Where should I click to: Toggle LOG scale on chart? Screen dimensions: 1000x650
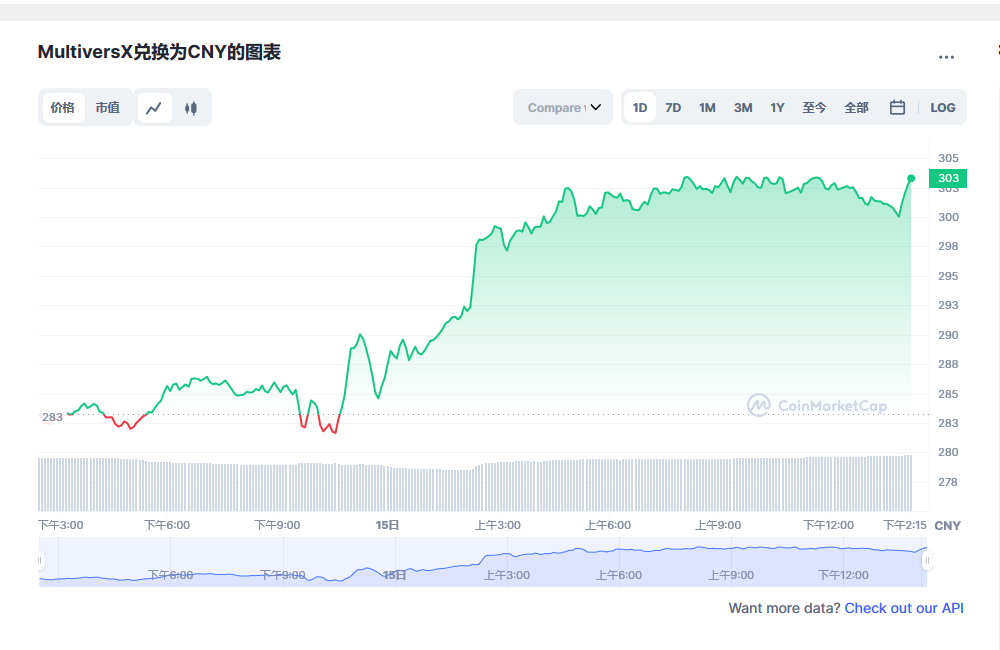point(942,107)
